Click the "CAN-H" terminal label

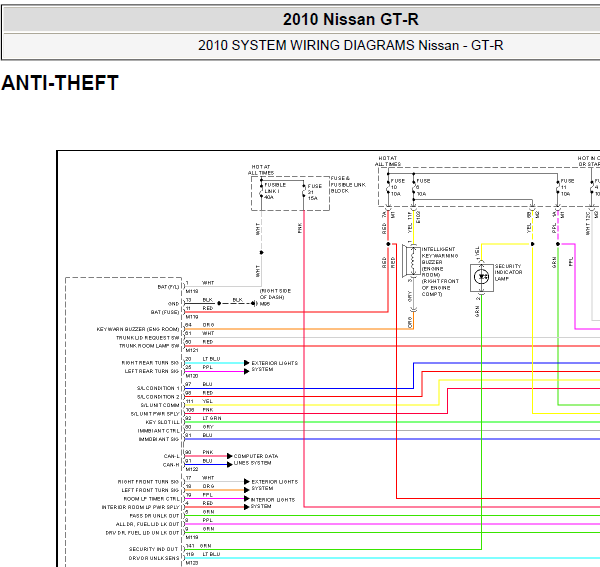coord(171,465)
